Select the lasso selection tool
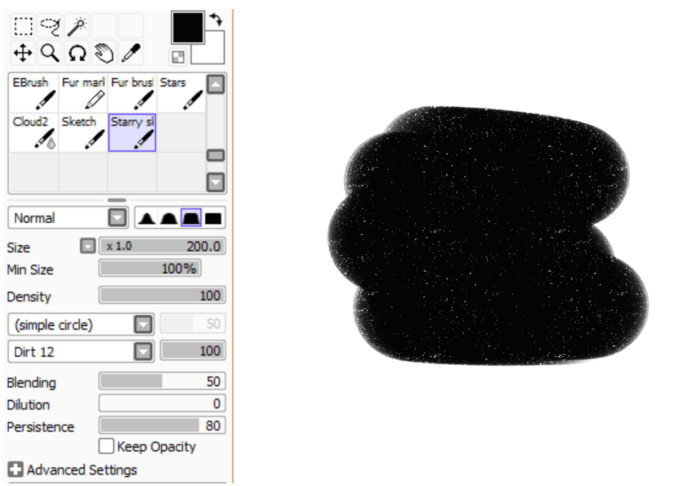 pyautogui.click(x=50, y=26)
